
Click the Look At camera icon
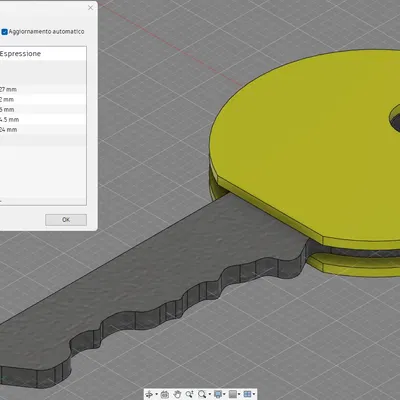(165, 394)
